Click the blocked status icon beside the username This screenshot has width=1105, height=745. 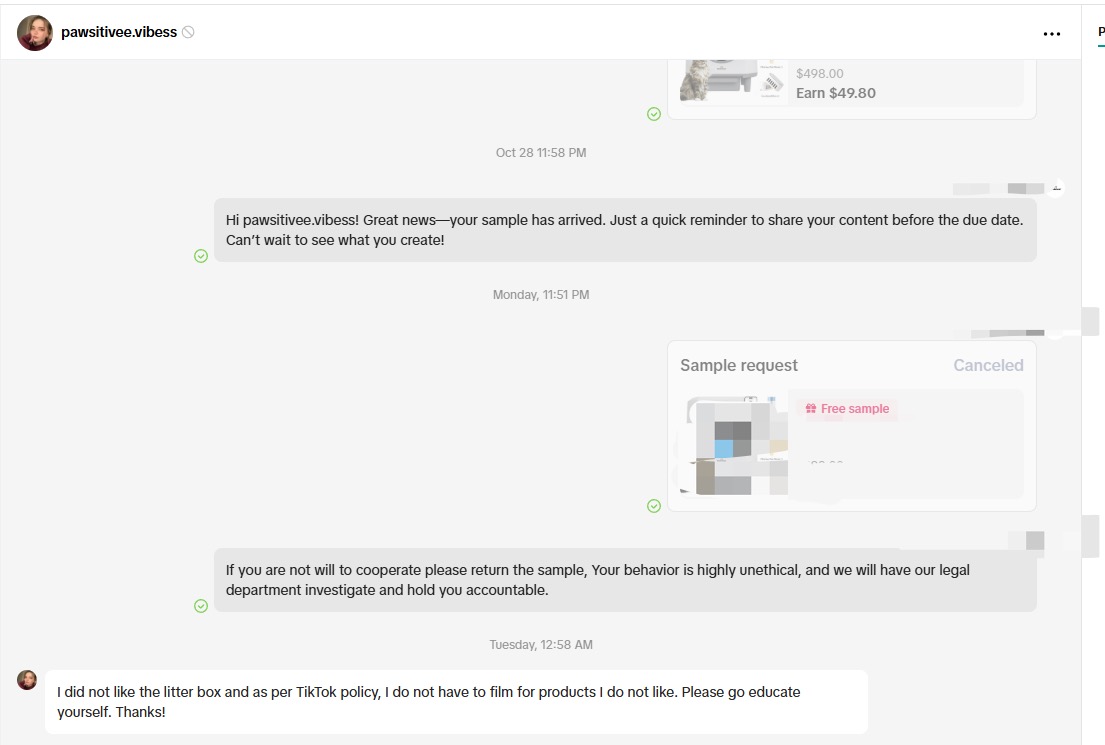coord(188,32)
